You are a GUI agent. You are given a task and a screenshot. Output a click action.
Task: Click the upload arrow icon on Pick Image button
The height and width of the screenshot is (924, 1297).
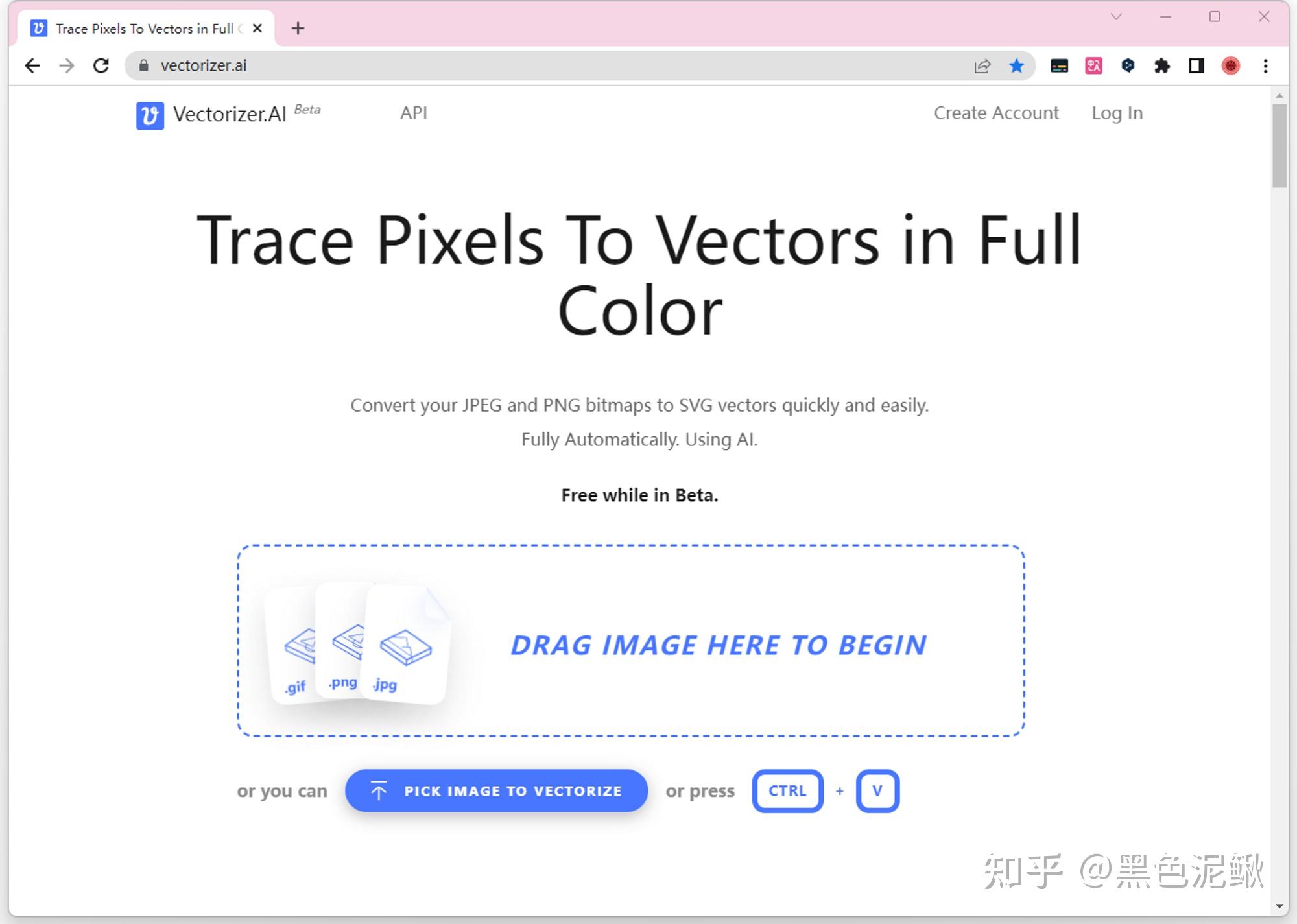pos(379,790)
